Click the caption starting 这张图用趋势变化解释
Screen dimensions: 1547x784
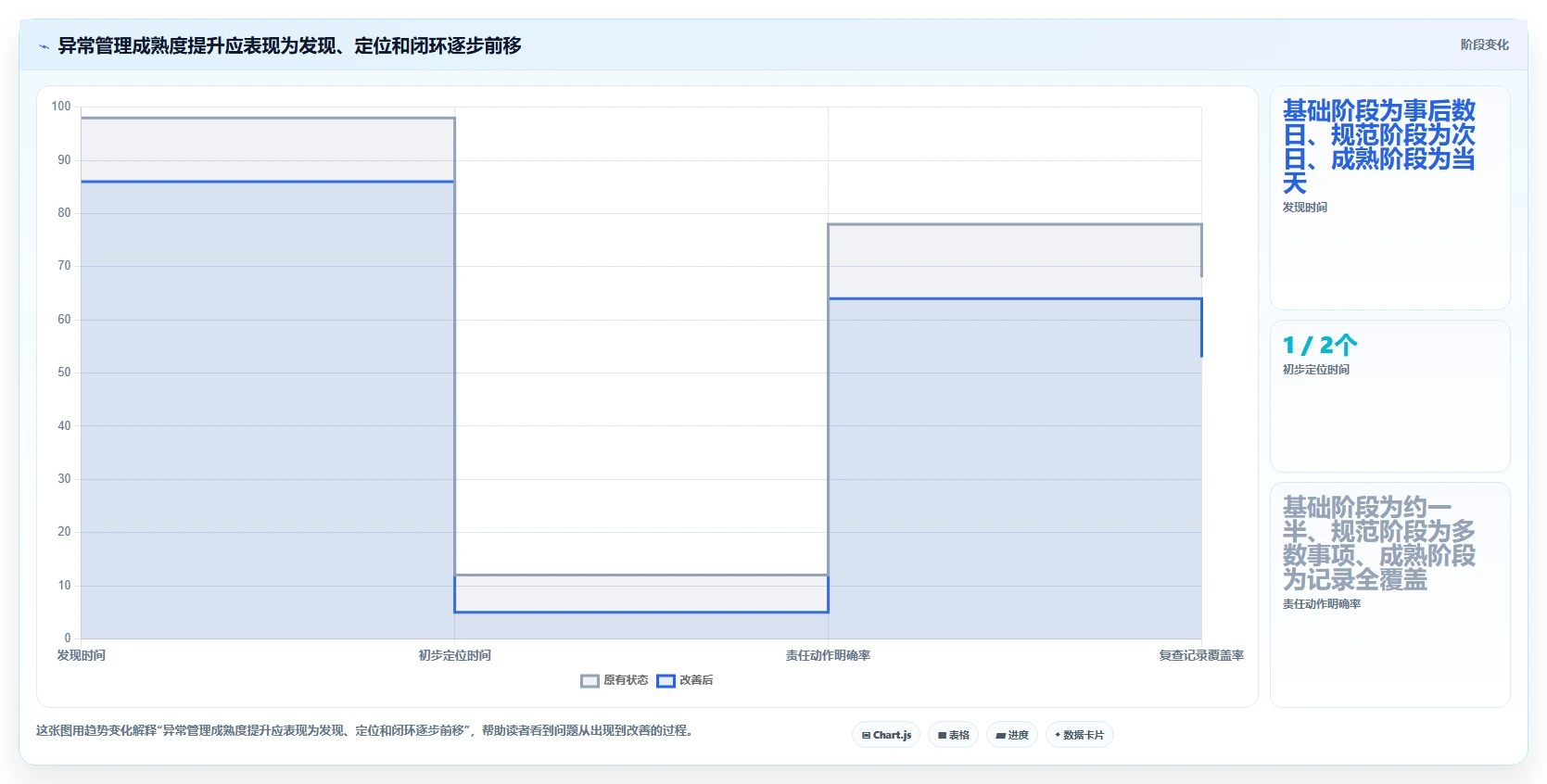click(x=365, y=730)
